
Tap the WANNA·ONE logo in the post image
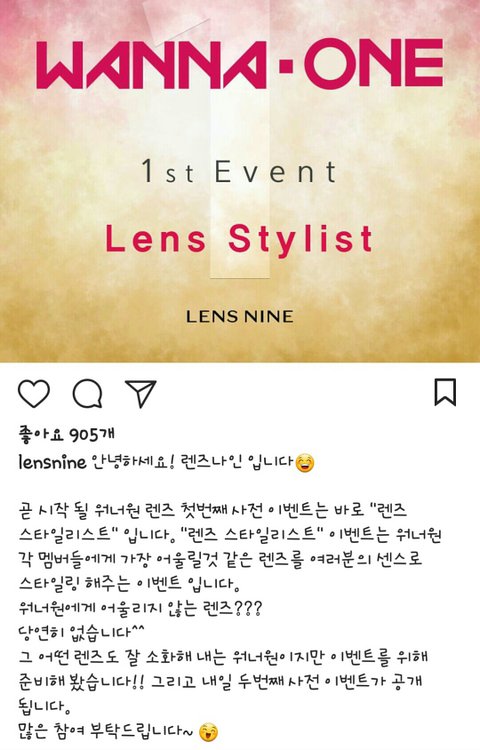240,64
